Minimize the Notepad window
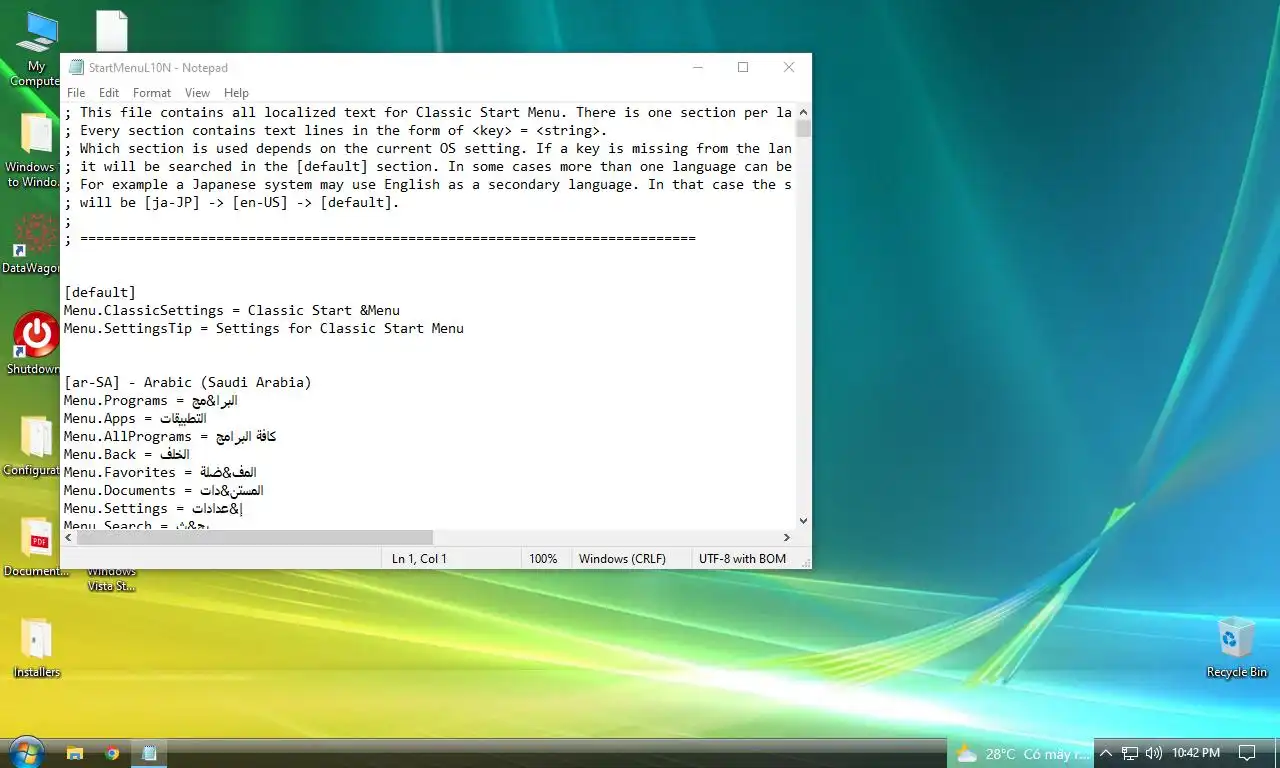This screenshot has height=768, width=1280. coord(697,67)
